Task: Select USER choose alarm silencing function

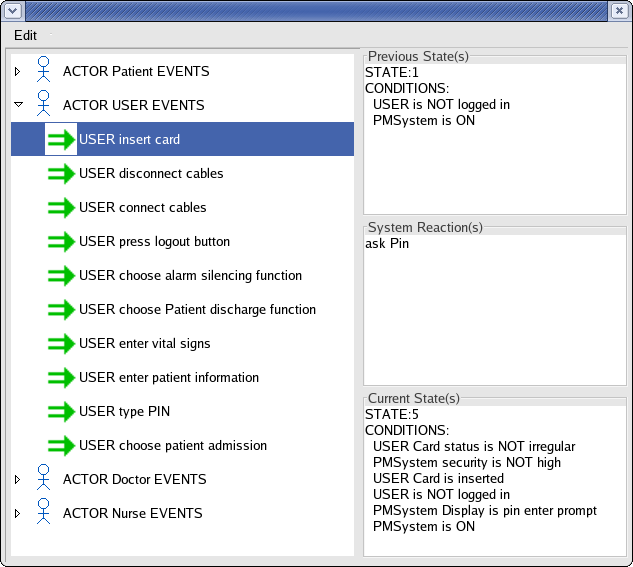Action: [190, 276]
